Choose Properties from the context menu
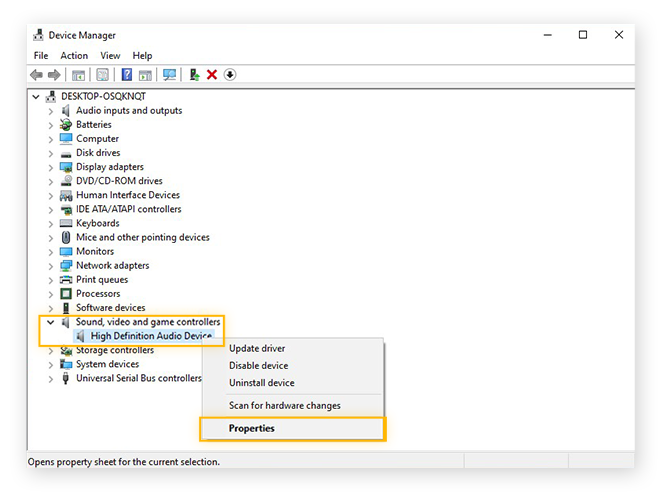The width and height of the screenshot is (660, 495). click(252, 429)
